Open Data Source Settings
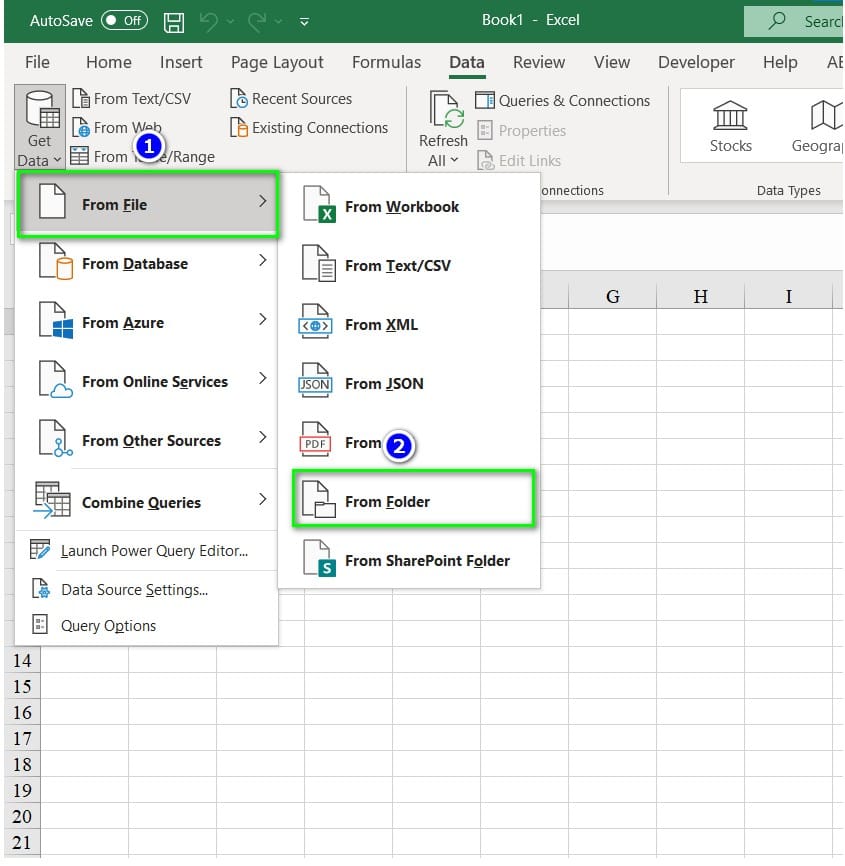Viewport: 845px width, 866px height. pos(146,590)
